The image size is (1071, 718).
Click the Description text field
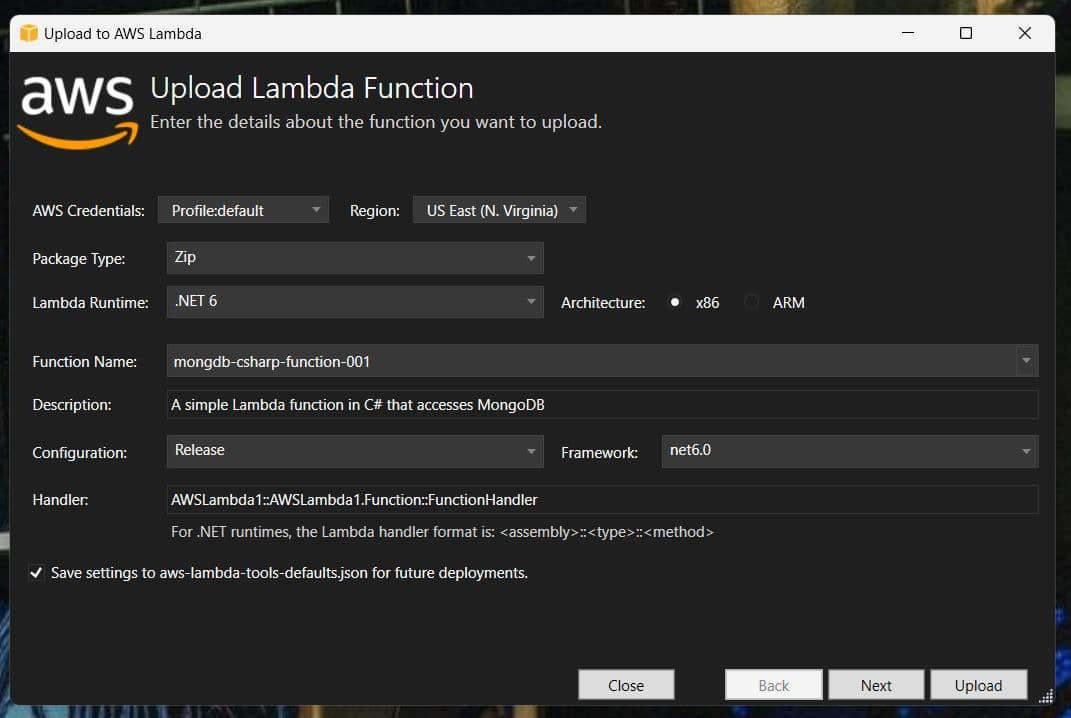tap(601, 405)
